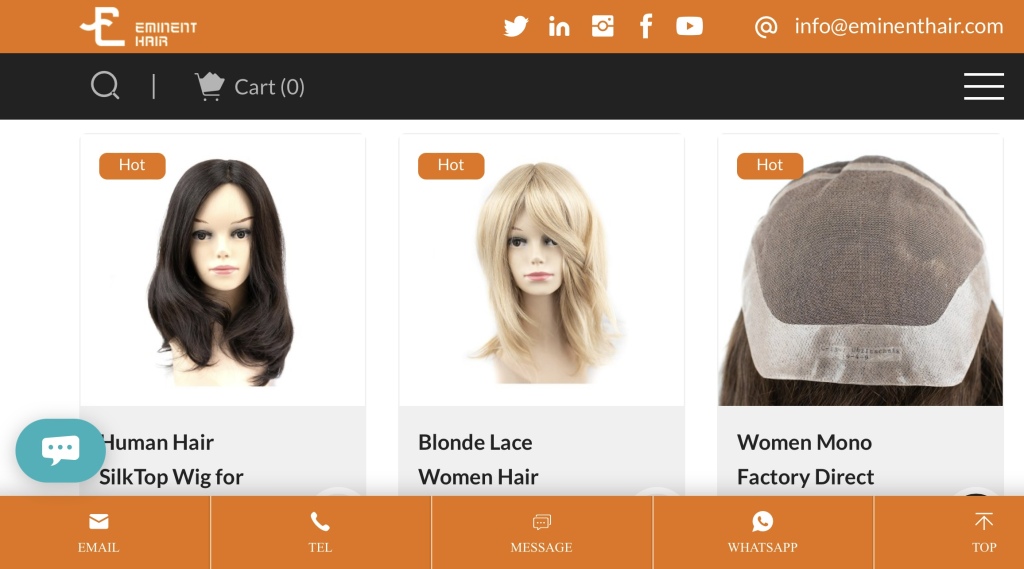Image resolution: width=1024 pixels, height=569 pixels.
Task: Open the shopping cart icon
Action: click(210, 86)
